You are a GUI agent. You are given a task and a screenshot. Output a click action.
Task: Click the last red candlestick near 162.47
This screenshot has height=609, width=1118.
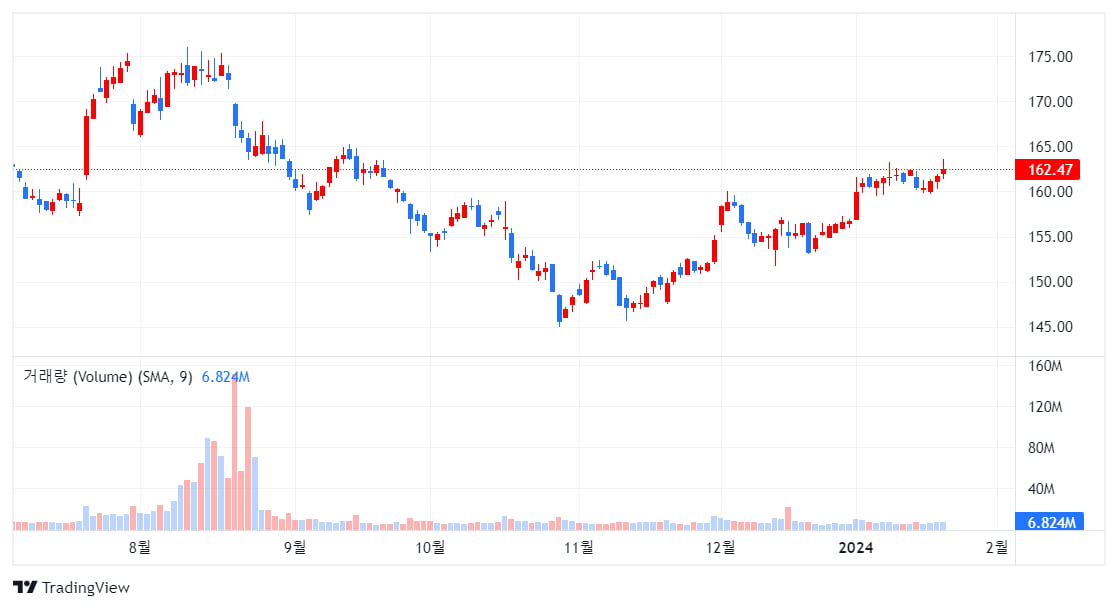pyautogui.click(x=943, y=171)
